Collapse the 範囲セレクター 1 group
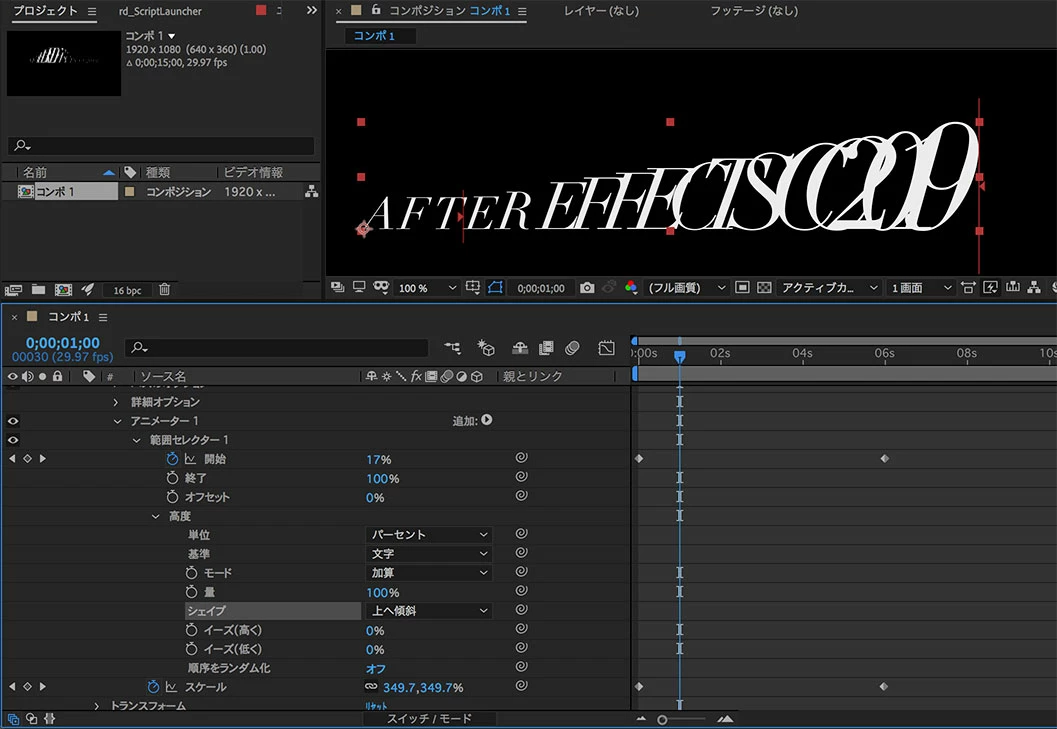This screenshot has width=1057, height=729. [136, 440]
